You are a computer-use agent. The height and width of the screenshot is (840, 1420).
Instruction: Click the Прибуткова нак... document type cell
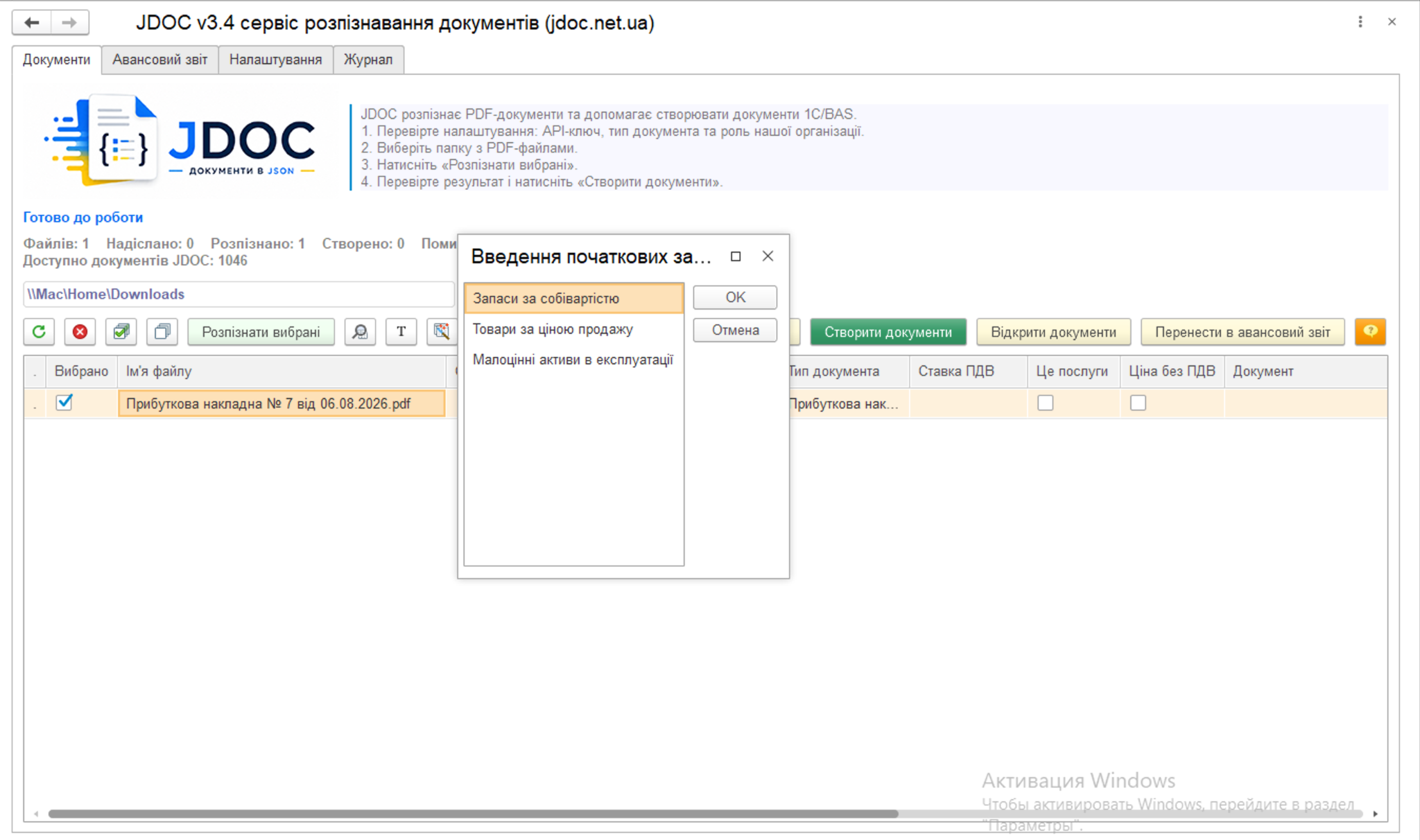pyautogui.click(x=849, y=403)
